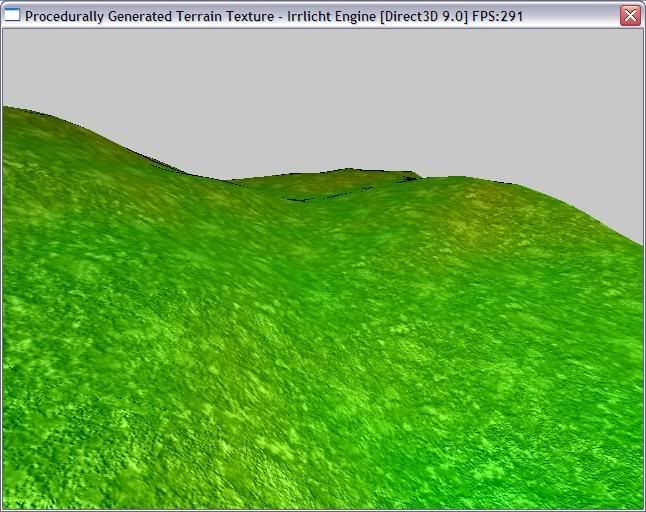
Task: Click the application icon in the title bar
Action: pos(13,15)
